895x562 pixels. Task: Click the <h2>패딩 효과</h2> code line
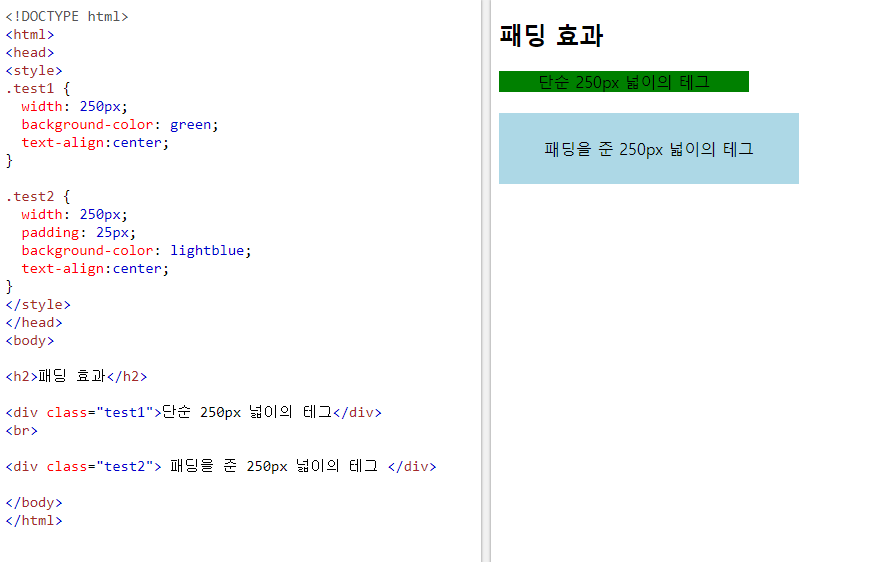tap(76, 377)
